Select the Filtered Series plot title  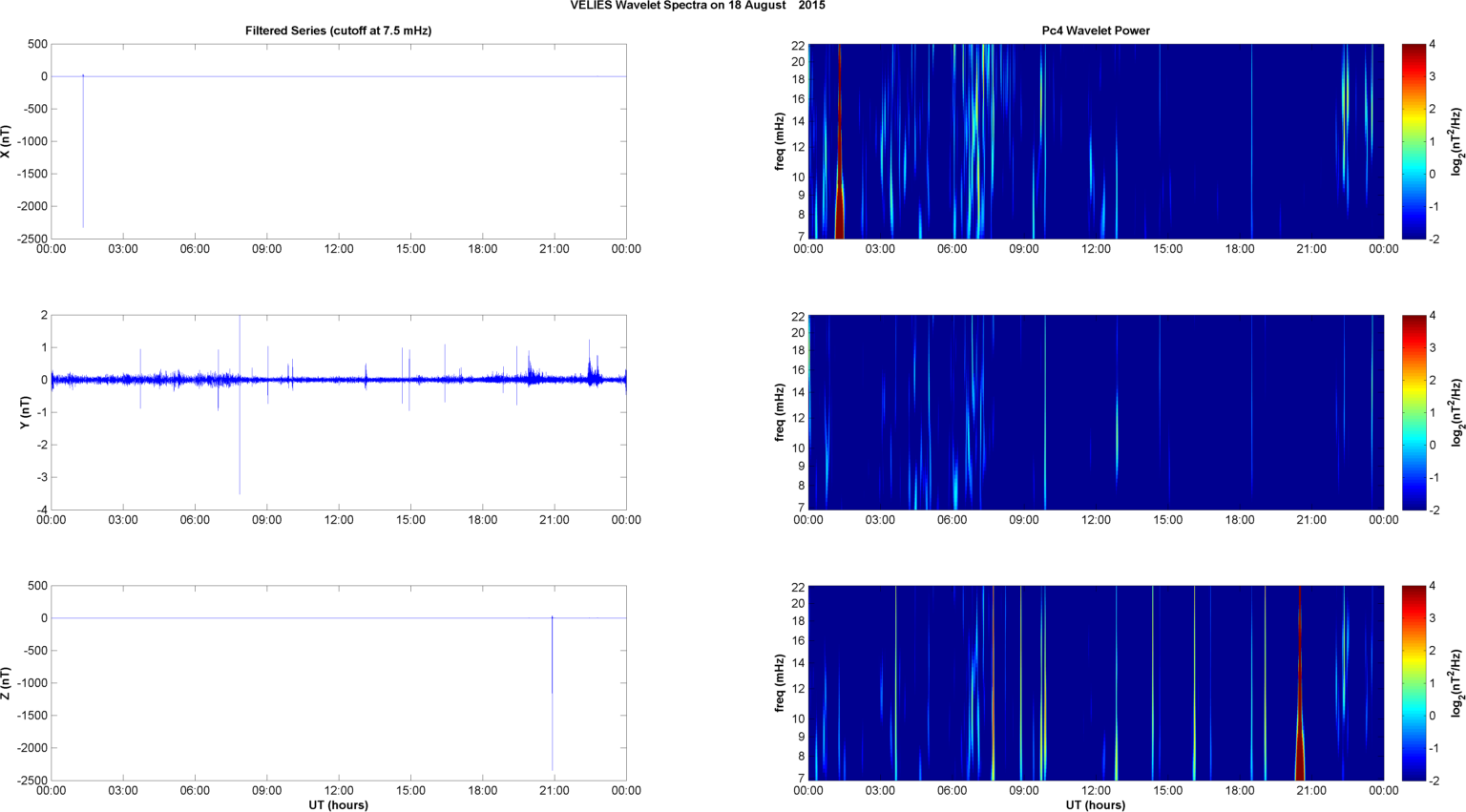pos(338,31)
